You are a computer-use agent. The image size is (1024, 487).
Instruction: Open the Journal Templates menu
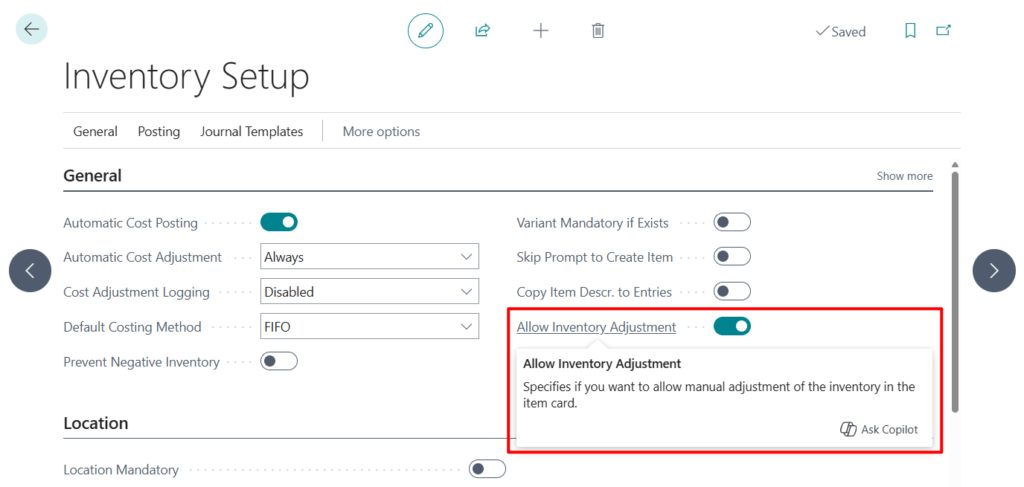click(251, 131)
